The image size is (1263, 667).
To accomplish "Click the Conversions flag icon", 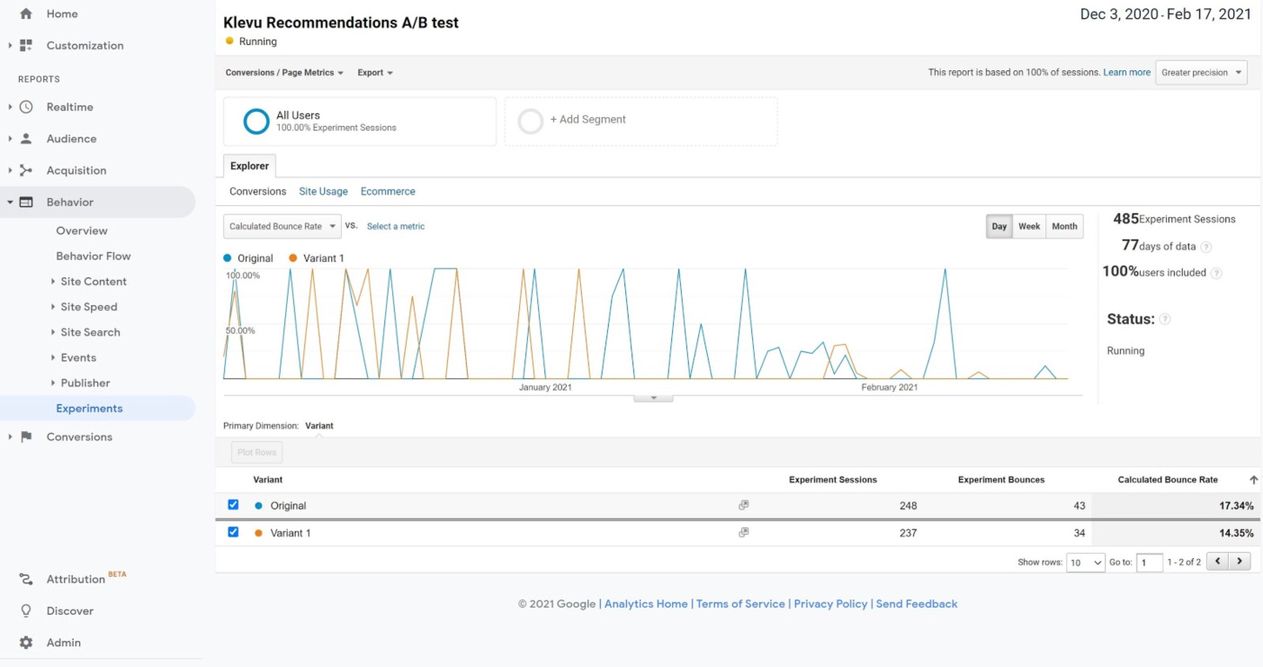I will (26, 437).
